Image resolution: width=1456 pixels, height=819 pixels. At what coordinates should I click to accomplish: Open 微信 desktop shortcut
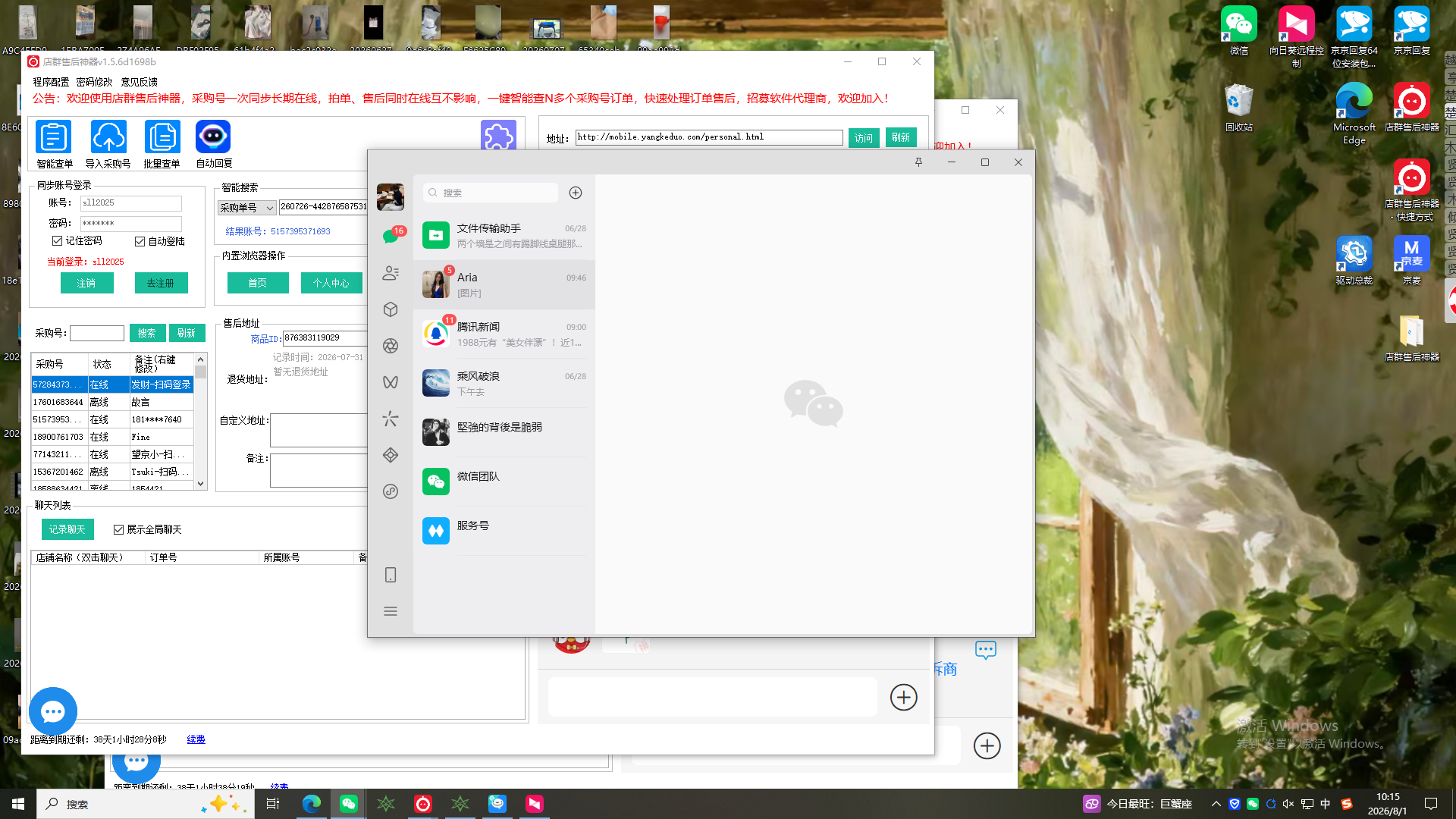click(x=1239, y=31)
